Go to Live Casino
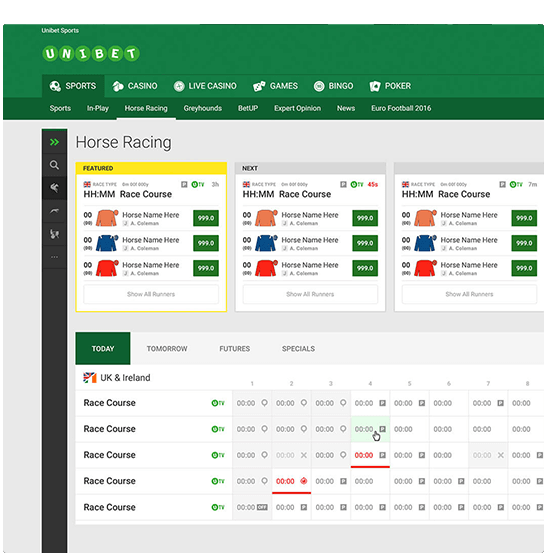The height and width of the screenshot is (556, 547). click(205, 86)
